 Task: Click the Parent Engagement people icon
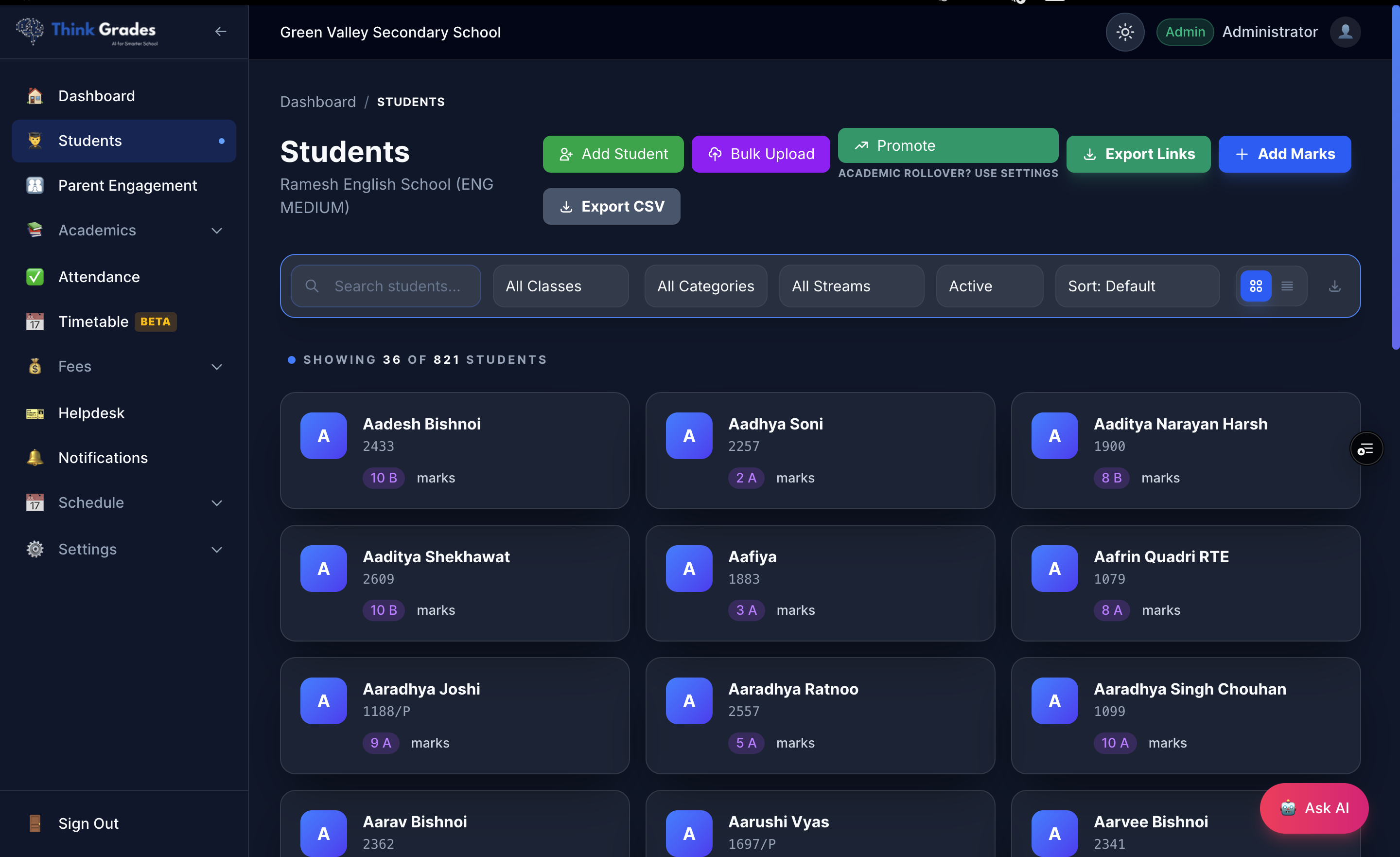point(35,185)
